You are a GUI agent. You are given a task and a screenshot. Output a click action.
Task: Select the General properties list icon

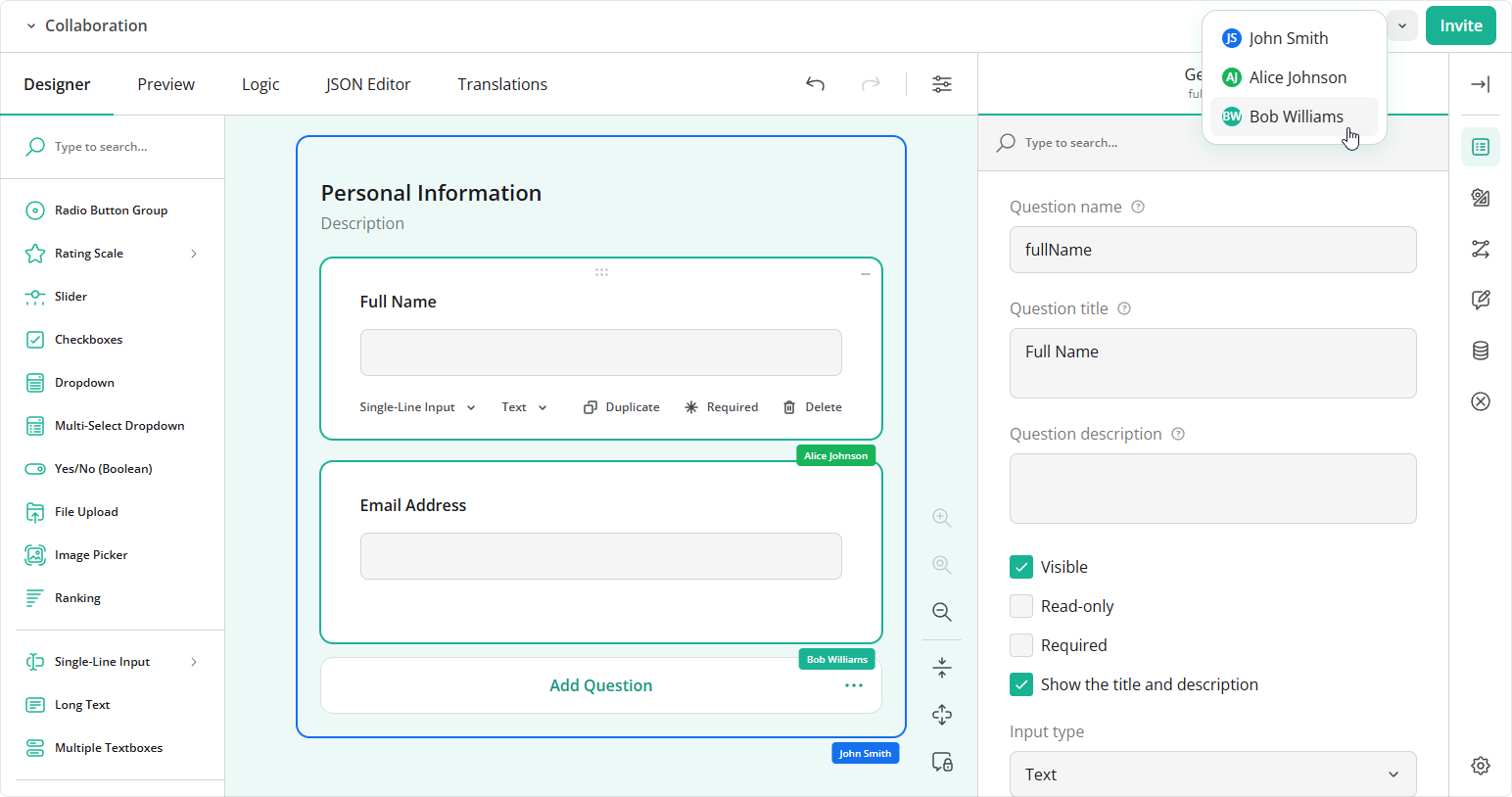point(1481,147)
